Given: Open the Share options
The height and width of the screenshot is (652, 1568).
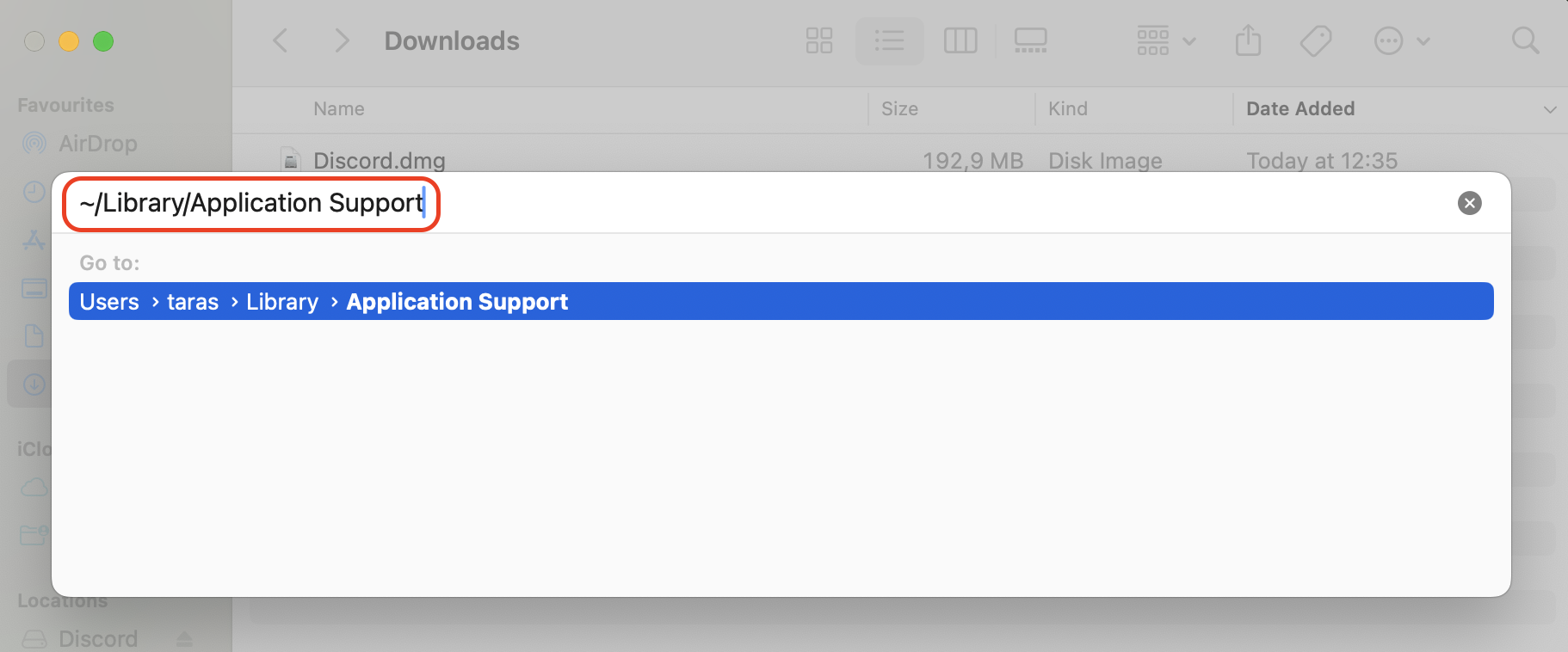Looking at the screenshot, I should (x=1249, y=40).
